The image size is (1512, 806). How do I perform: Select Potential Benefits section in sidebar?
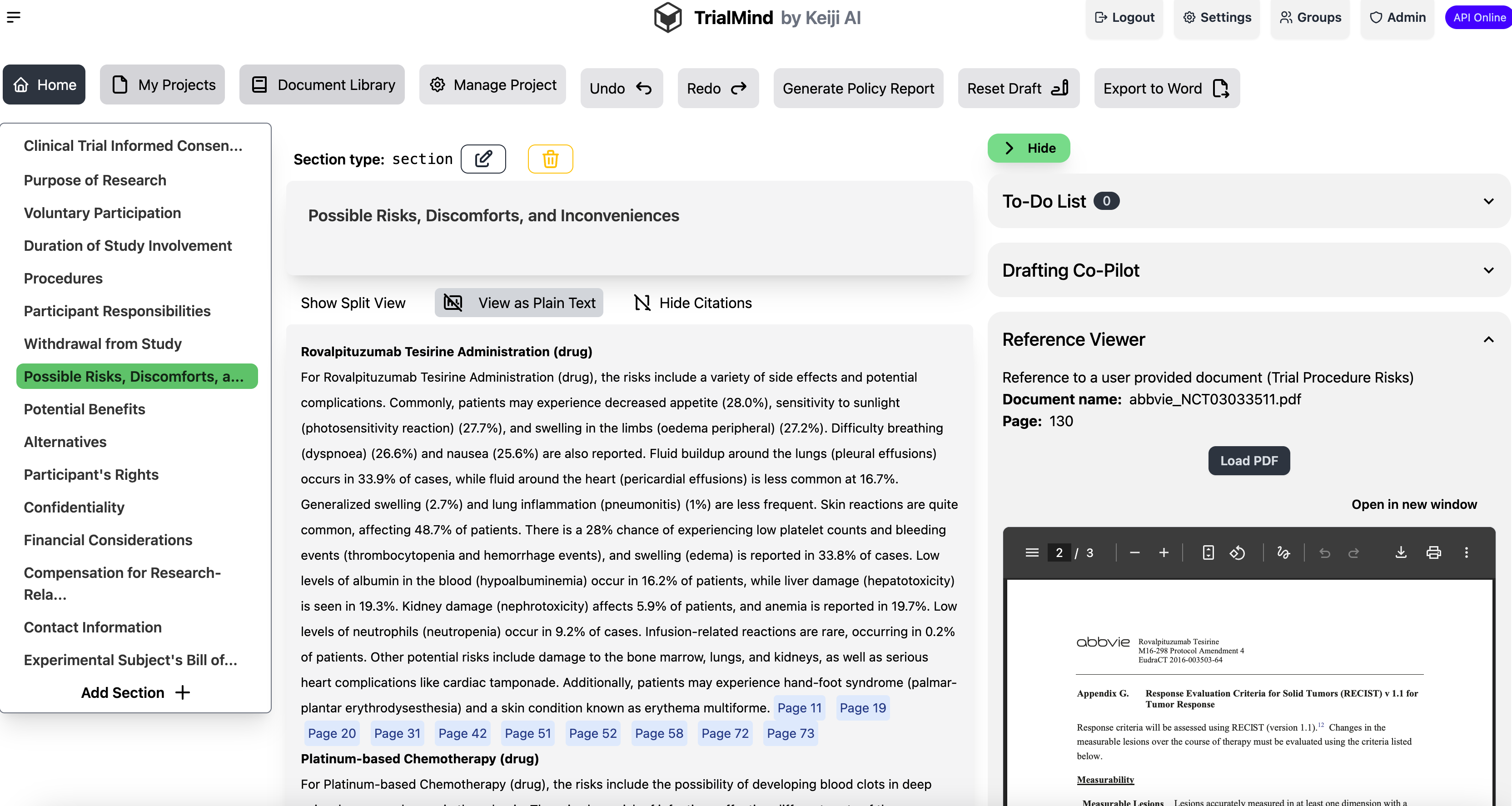[x=85, y=409]
